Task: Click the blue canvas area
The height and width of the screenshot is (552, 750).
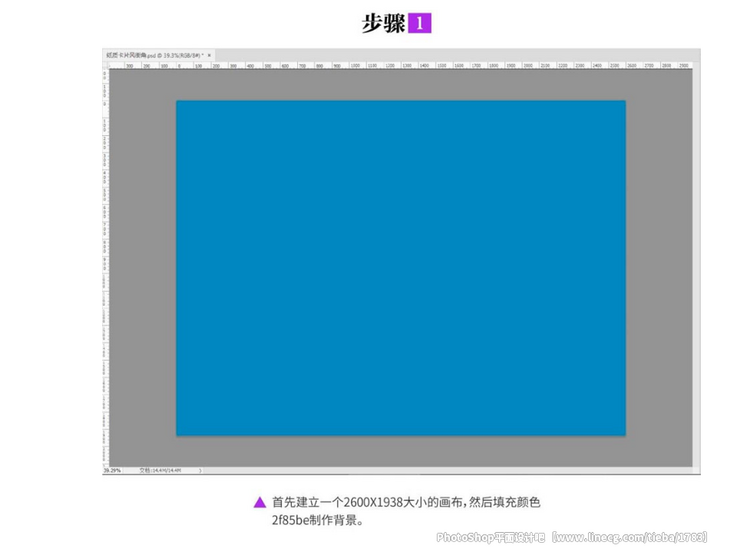Action: point(401,268)
